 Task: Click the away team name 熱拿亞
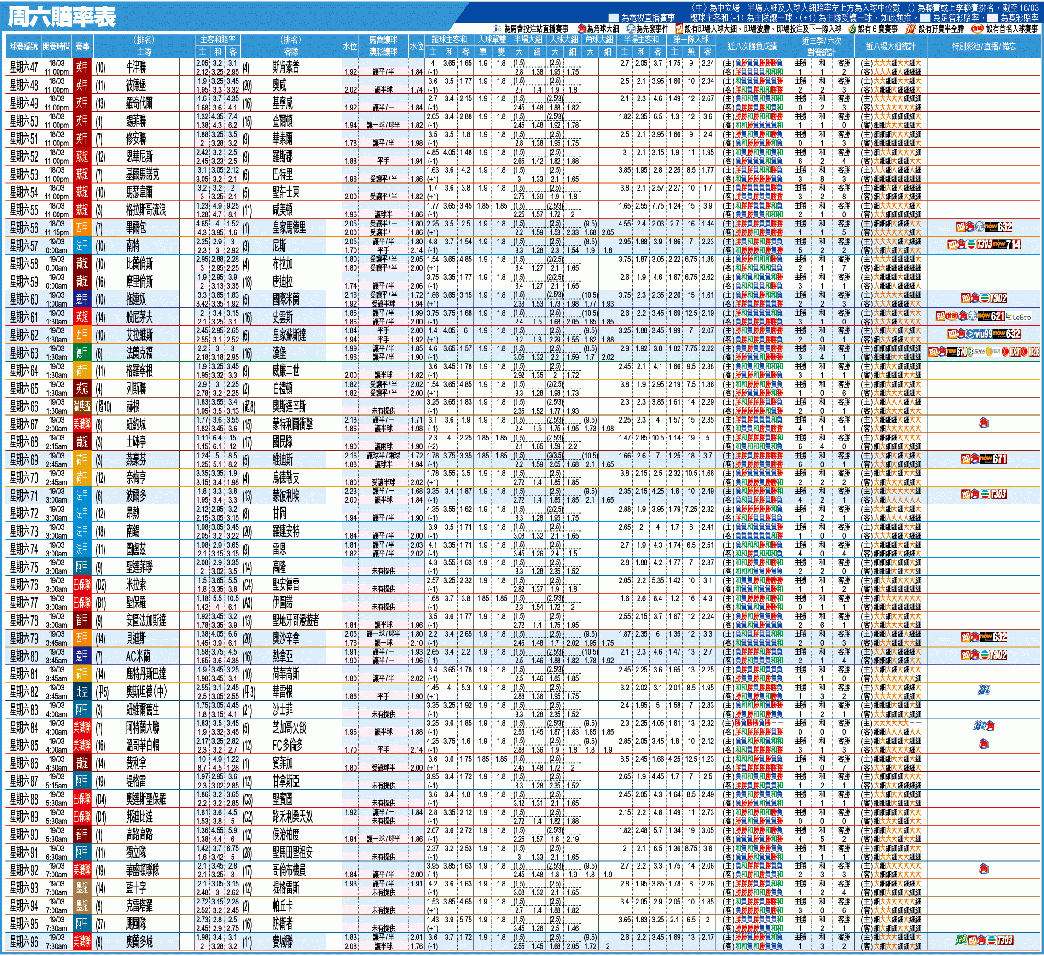(x=282, y=656)
